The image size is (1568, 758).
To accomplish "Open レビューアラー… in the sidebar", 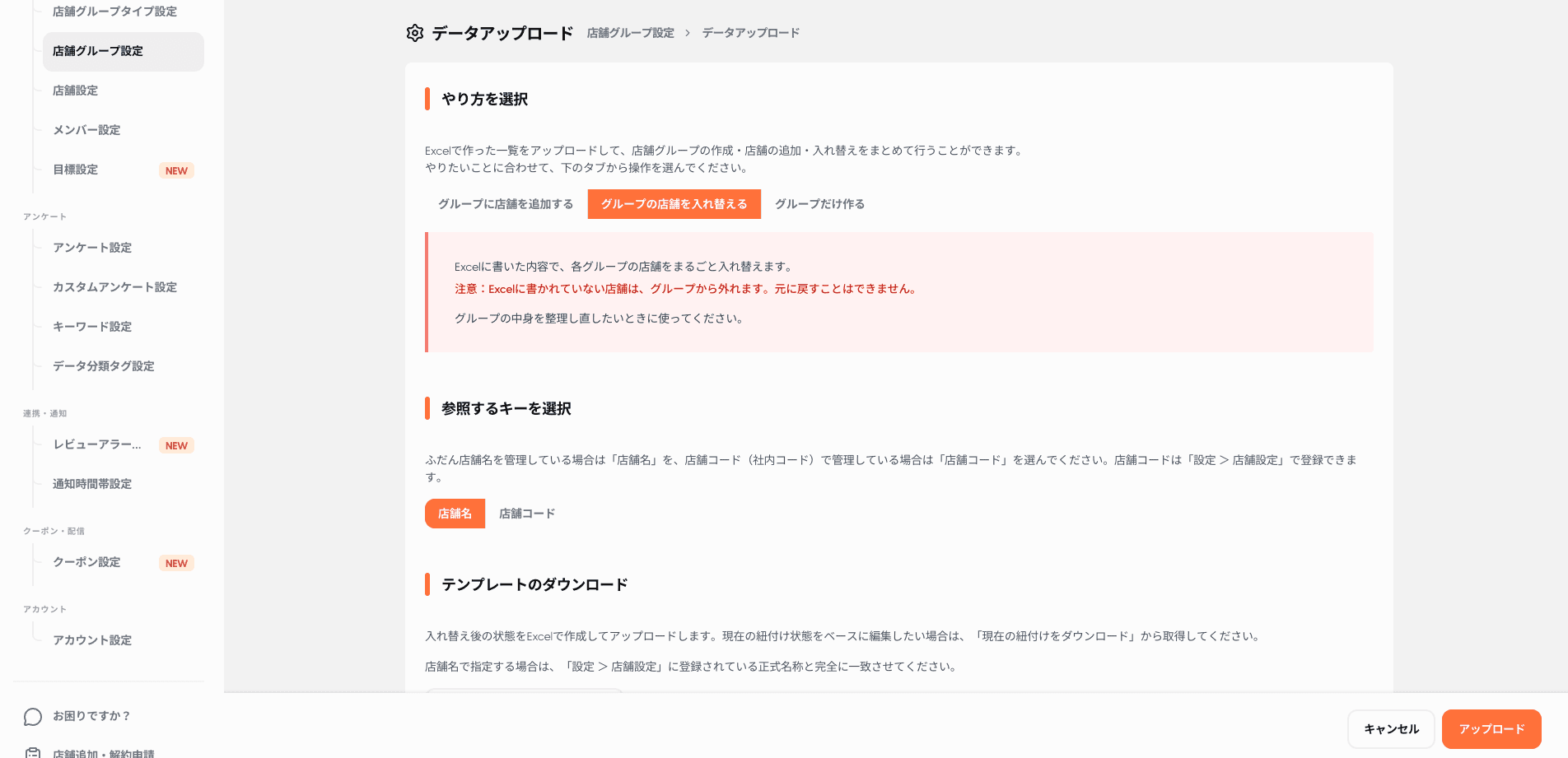I will 97,444.
